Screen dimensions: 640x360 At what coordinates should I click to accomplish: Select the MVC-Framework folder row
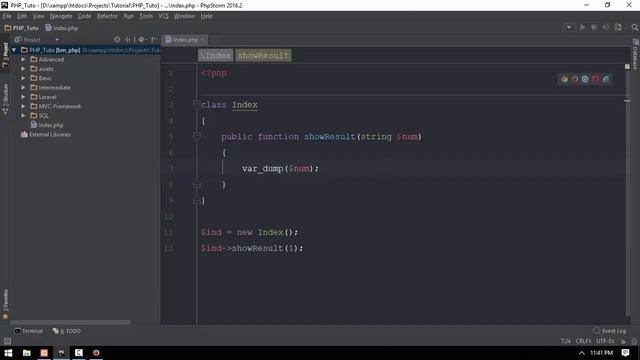coord(85,106)
